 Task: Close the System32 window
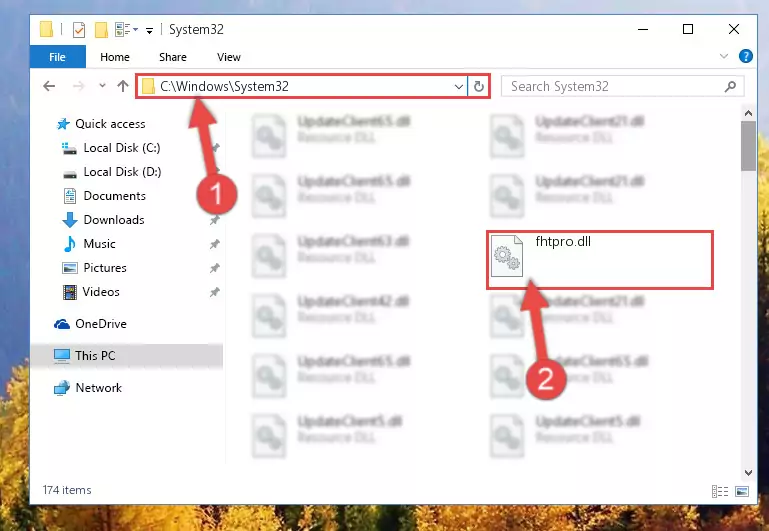734,29
